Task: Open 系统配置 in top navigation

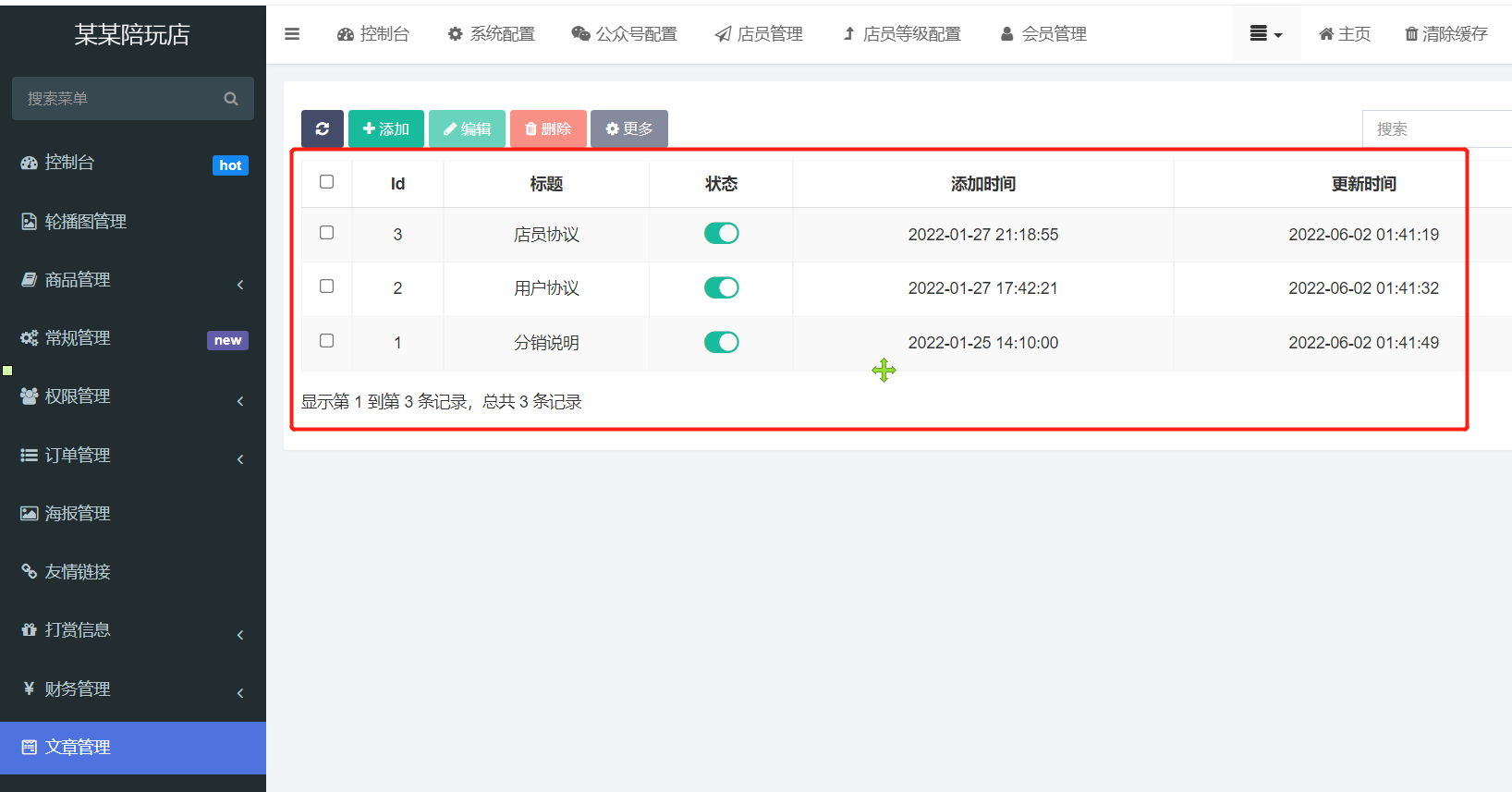Action: tap(492, 34)
